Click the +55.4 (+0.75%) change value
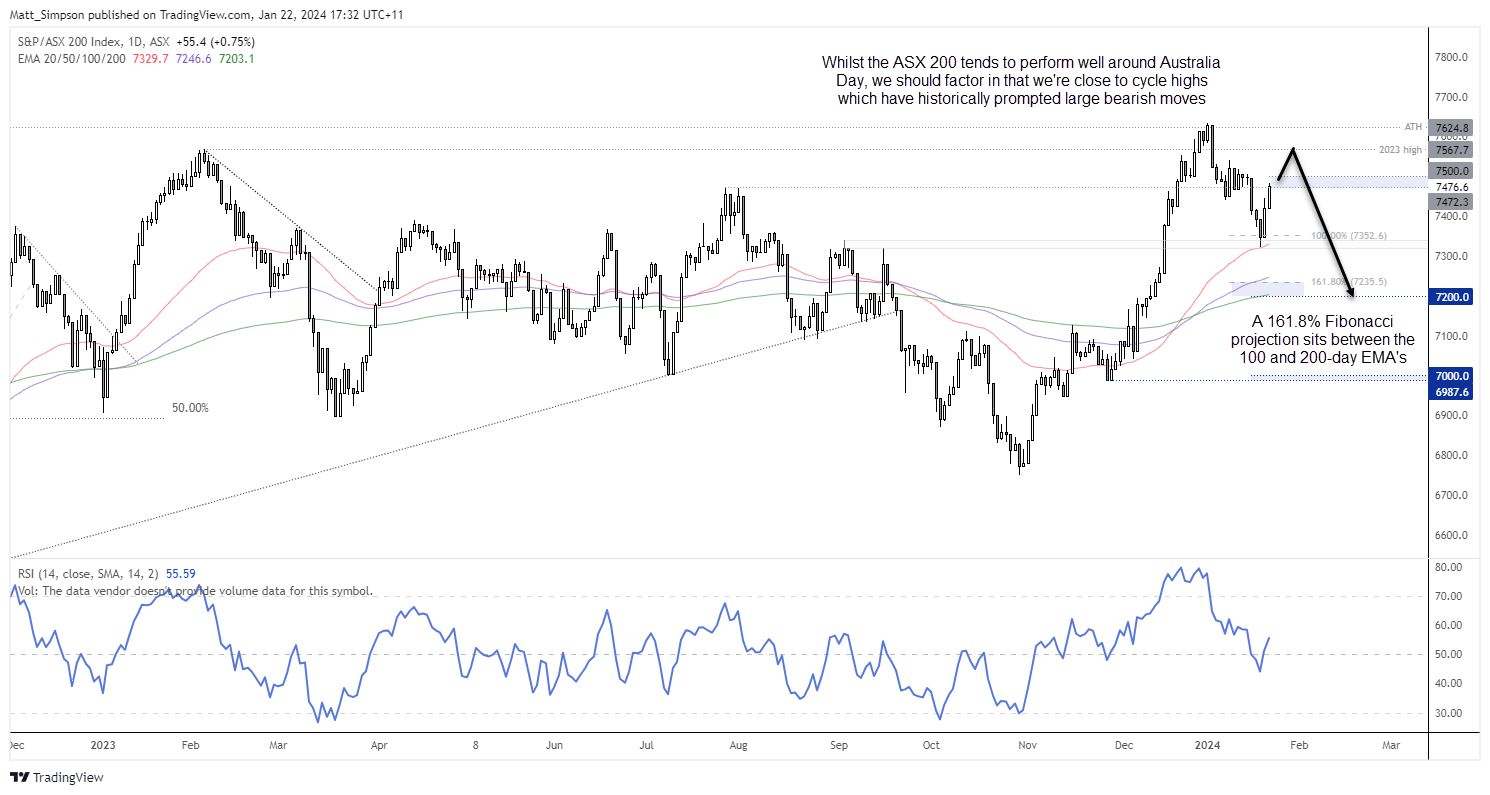 (214, 42)
